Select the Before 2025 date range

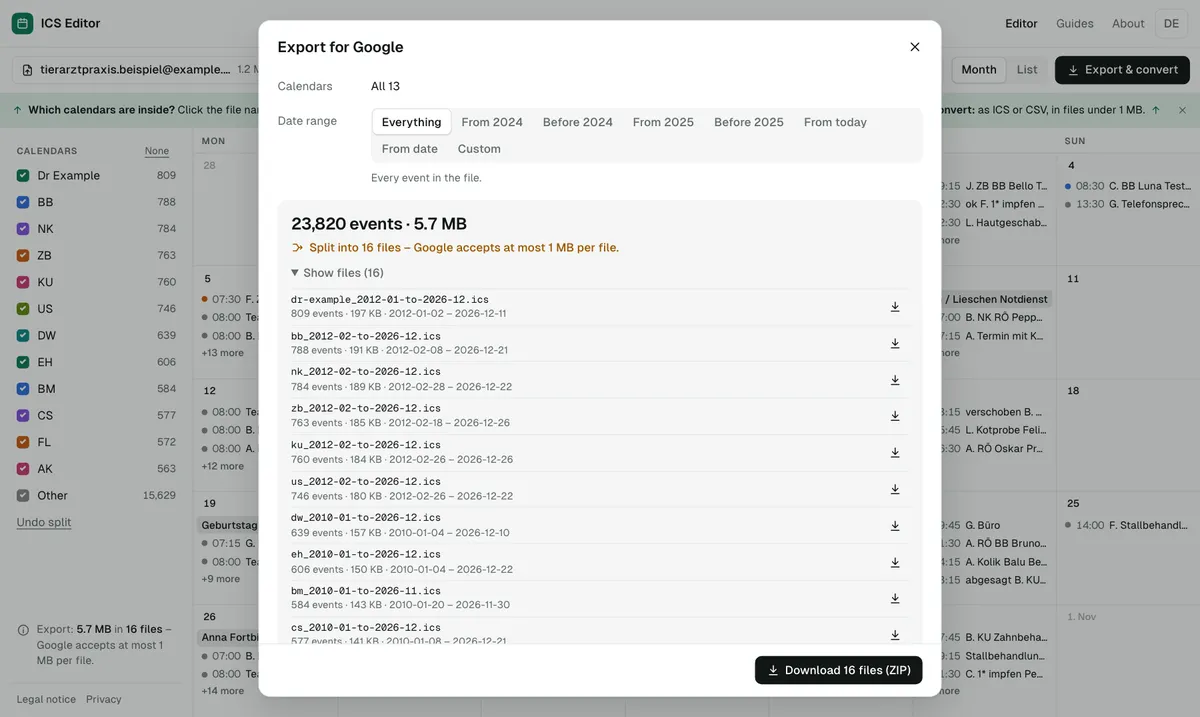pyautogui.click(x=749, y=122)
